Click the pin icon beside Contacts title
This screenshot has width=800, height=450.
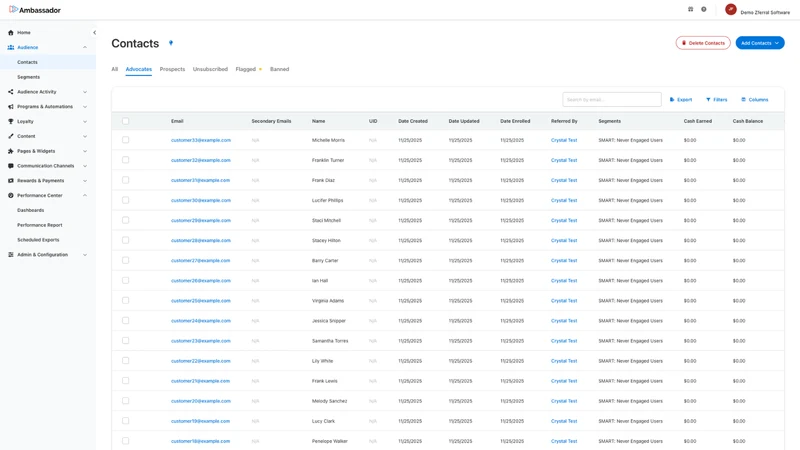tap(171, 43)
